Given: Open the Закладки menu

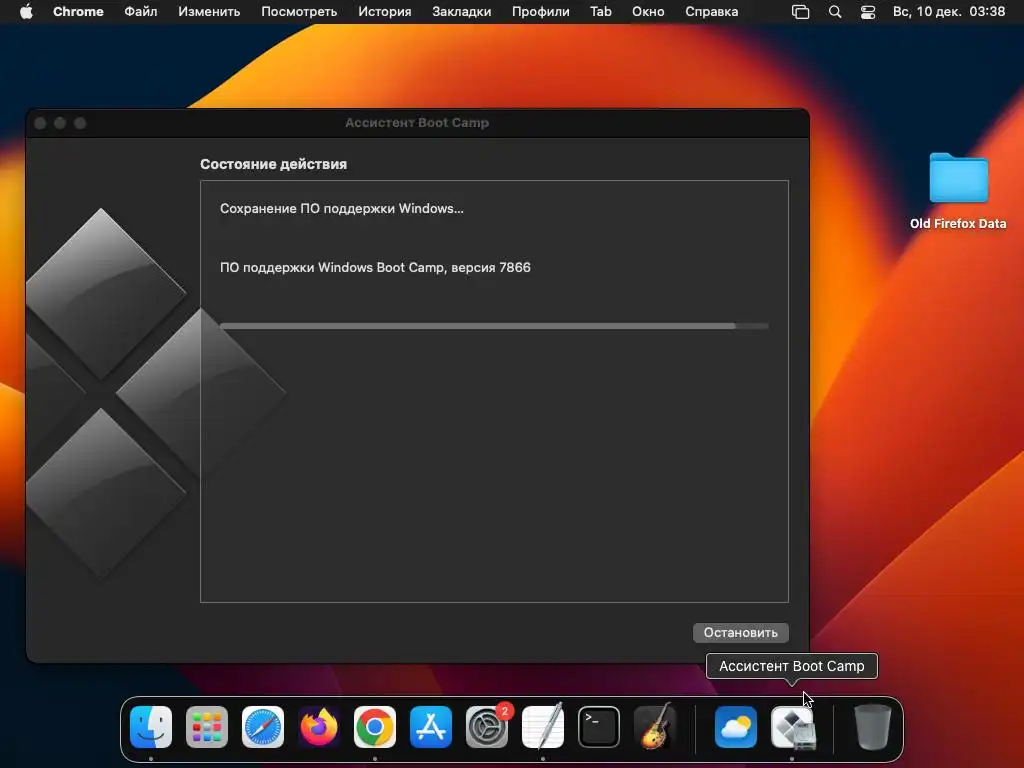Looking at the screenshot, I should click(x=462, y=12).
